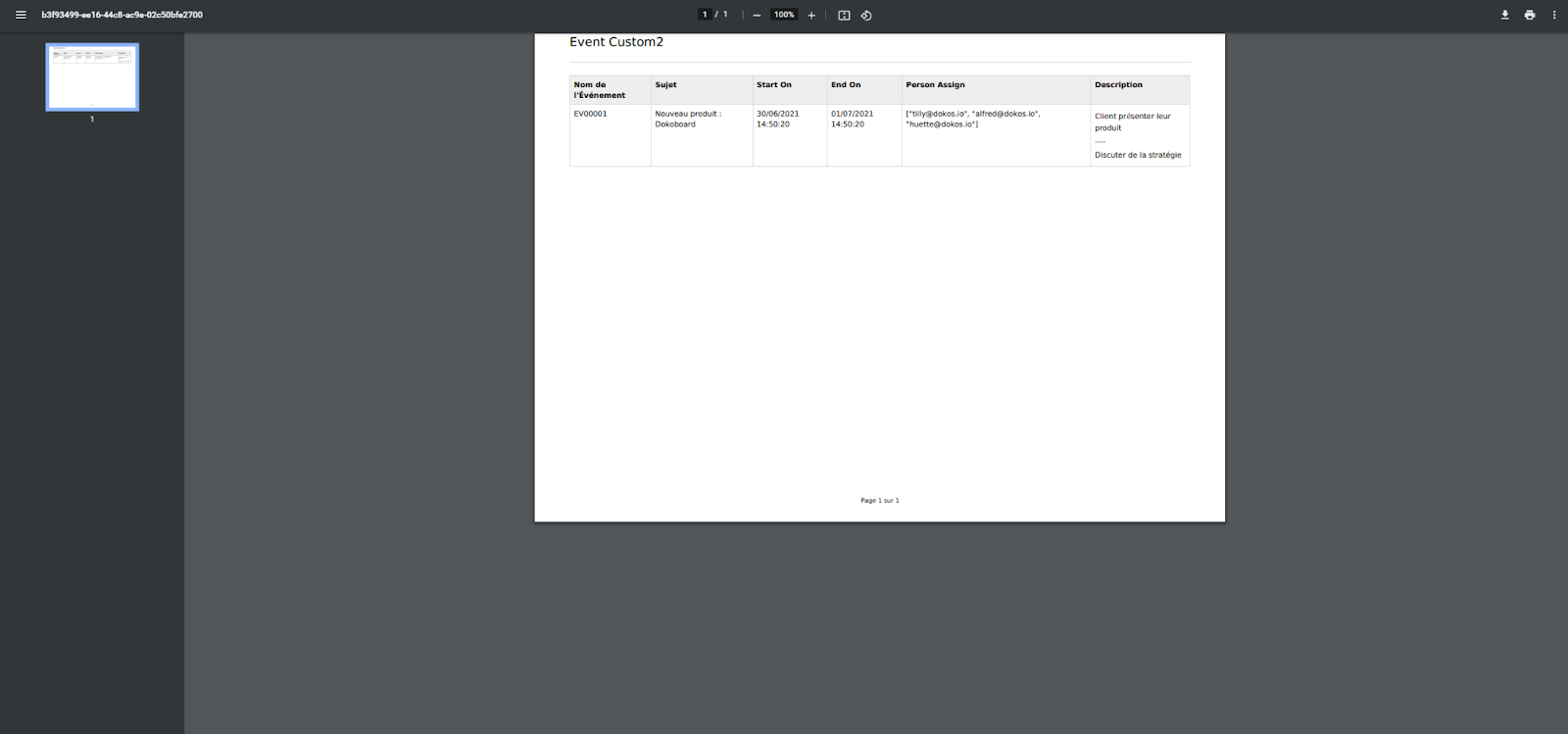Print the PDF document
This screenshot has width=1568, height=734.
tap(1529, 15)
